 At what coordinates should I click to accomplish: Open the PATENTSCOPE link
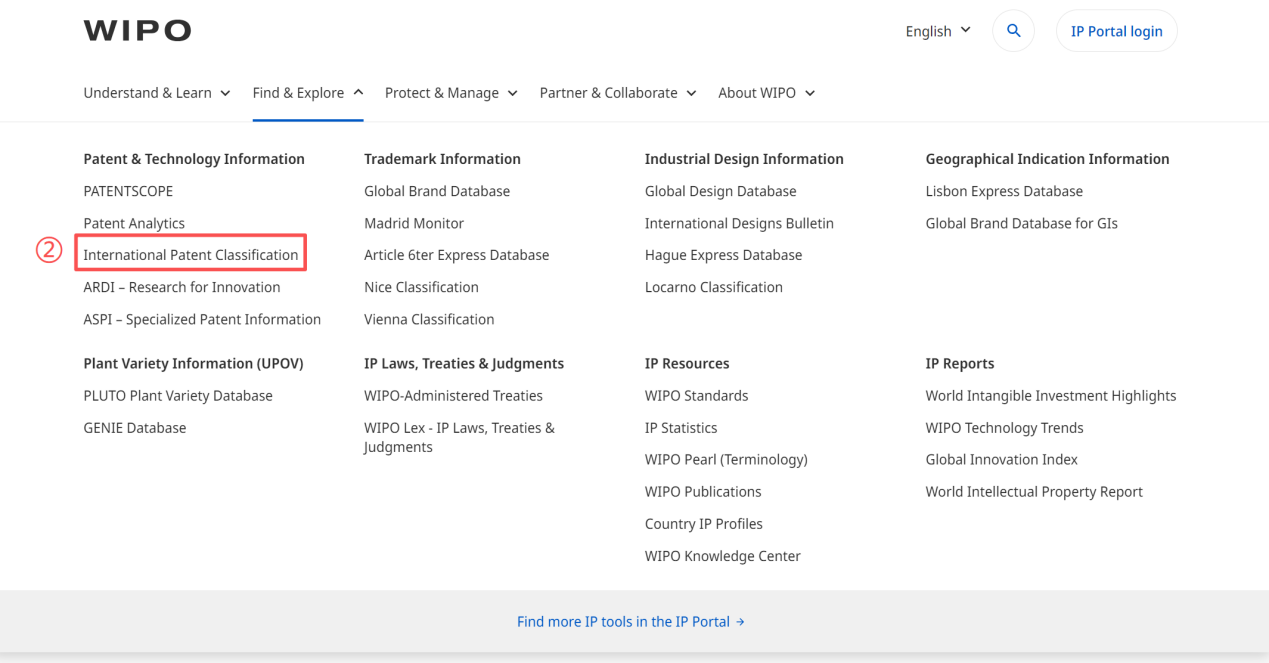pyautogui.click(x=128, y=191)
